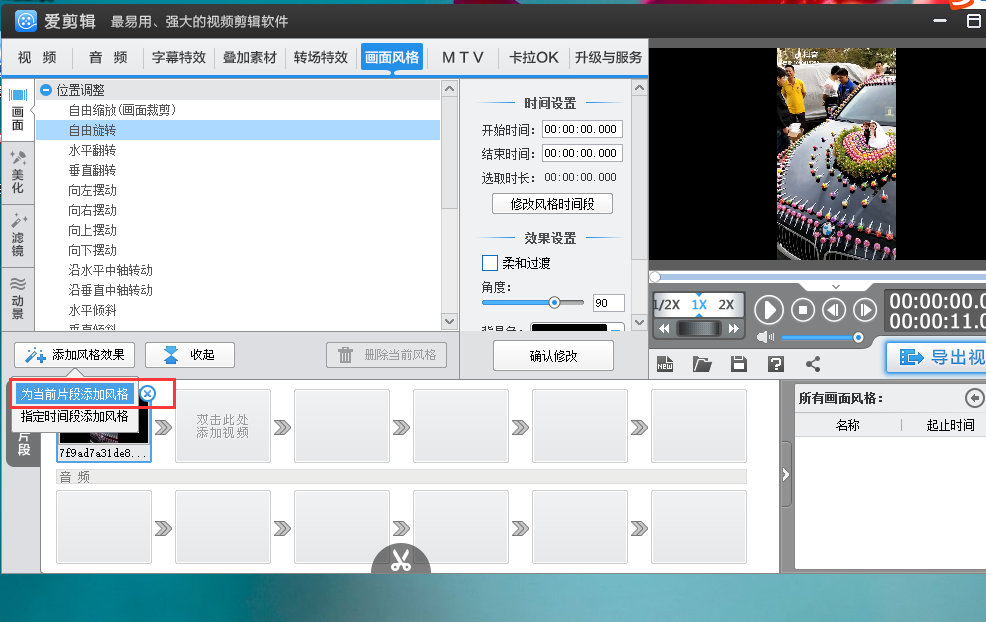
Task: Open the 画面 side panel icon
Action: coord(18,109)
